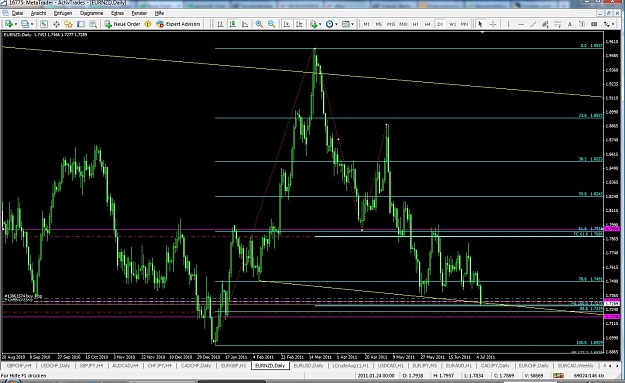Open the Einfügen menu
The width and height of the screenshot is (625, 383).
(x=63, y=13)
